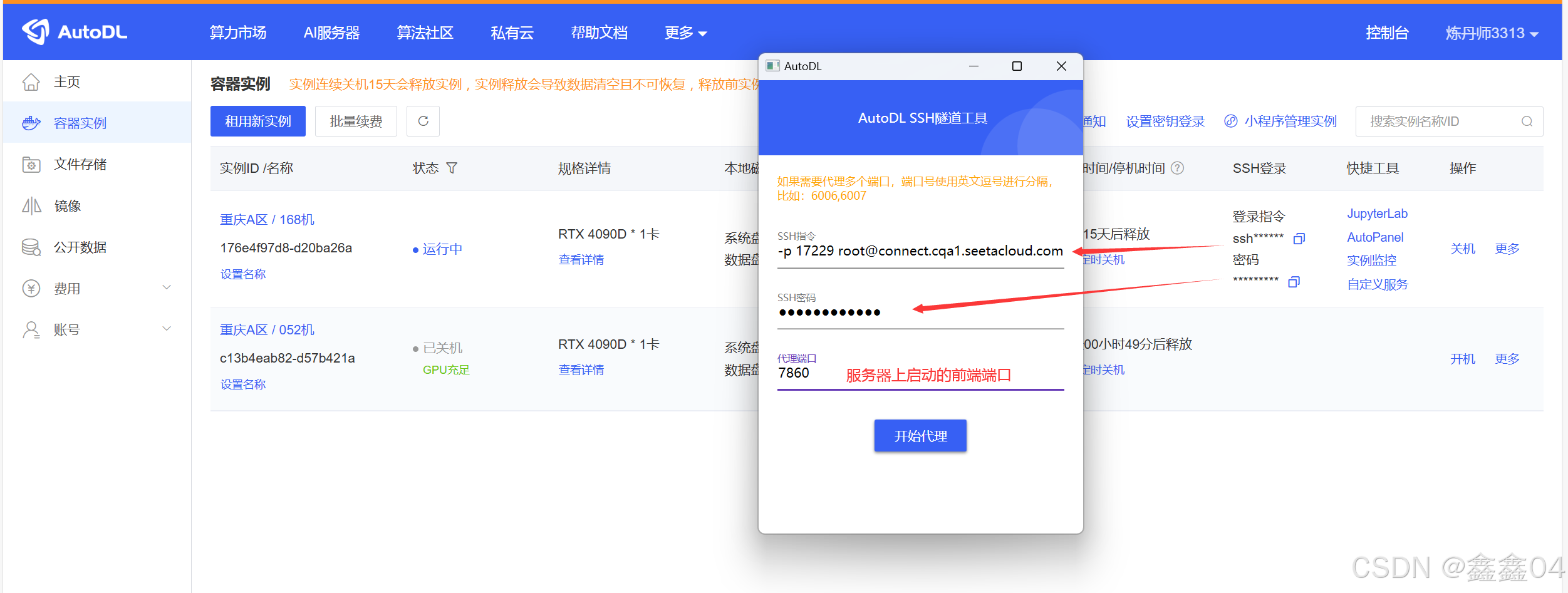Click the GPU充足 status text
1568x593 pixels.
(446, 370)
